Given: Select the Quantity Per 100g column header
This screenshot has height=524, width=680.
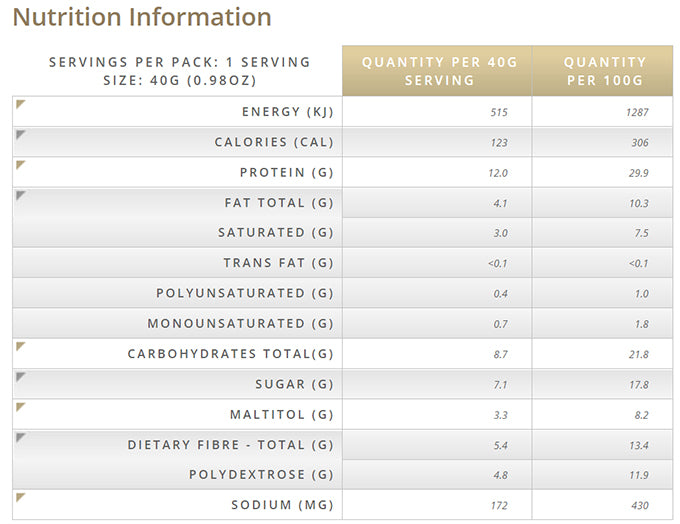Looking at the screenshot, I should point(604,71).
